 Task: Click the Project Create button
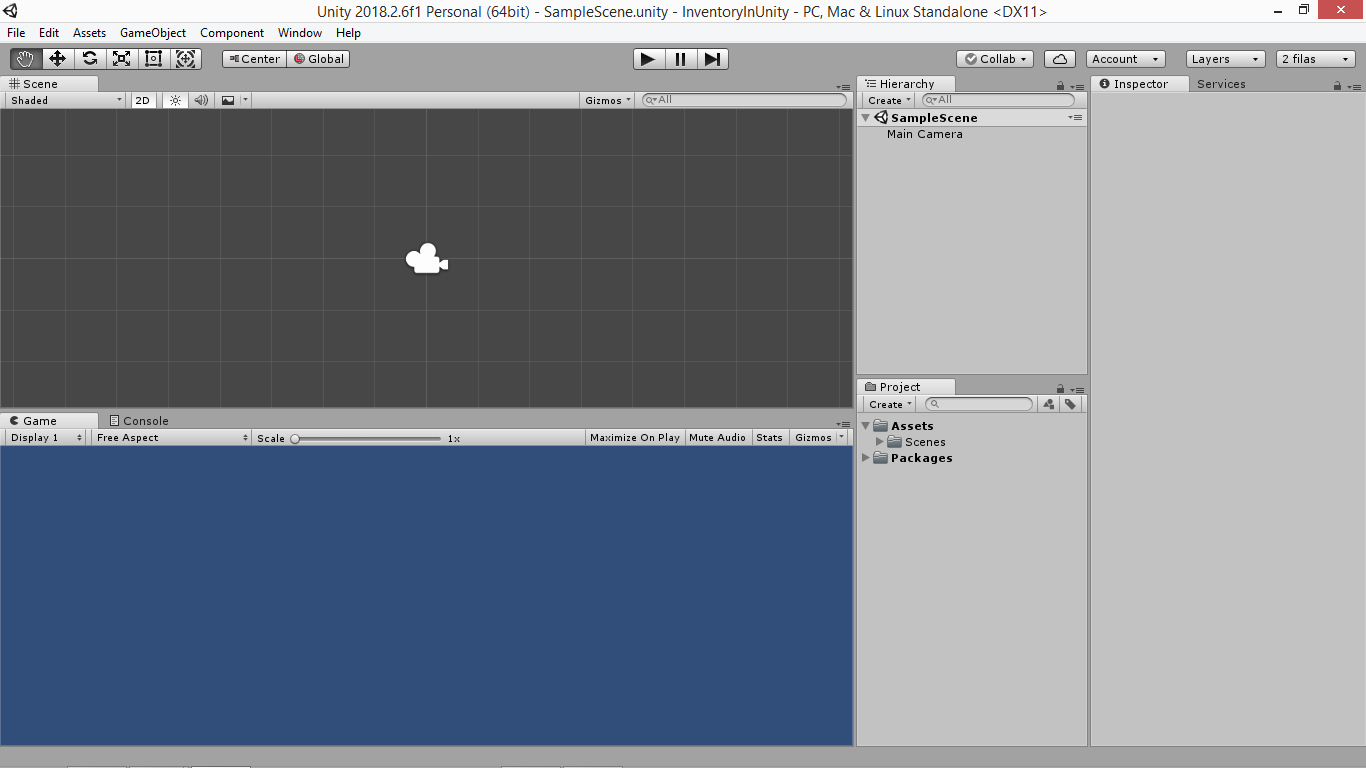[x=889, y=404]
